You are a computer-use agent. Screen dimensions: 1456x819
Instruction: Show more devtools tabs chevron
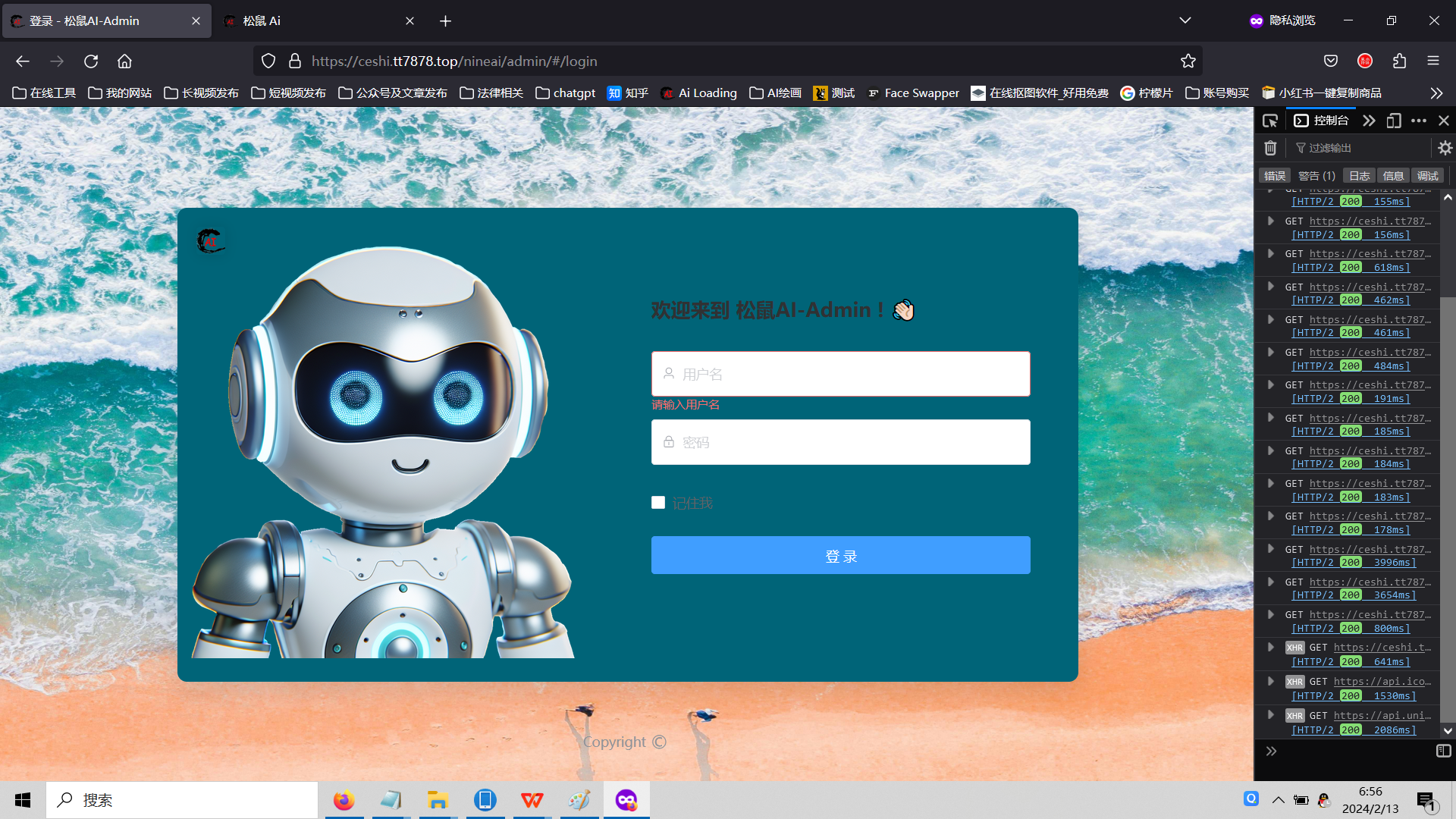tap(1369, 121)
